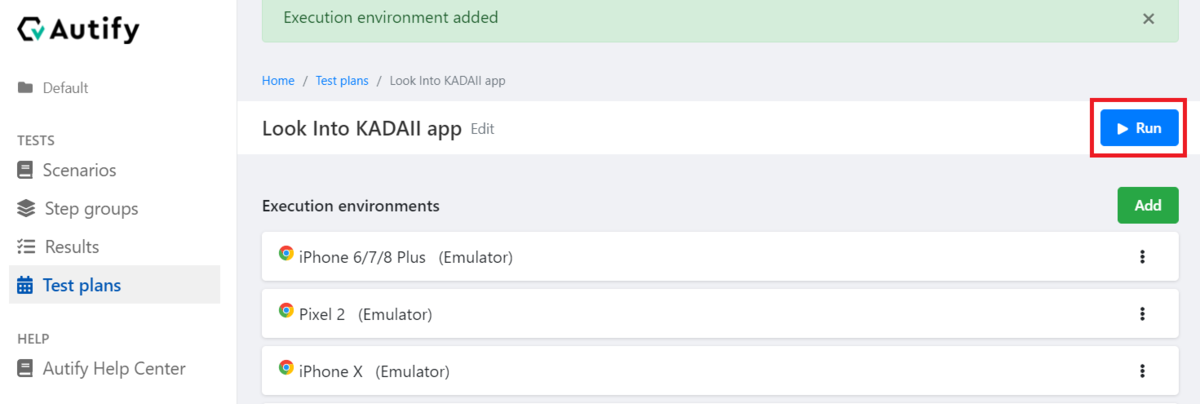The height and width of the screenshot is (404, 1200).
Task: Add a new execution environment
Action: point(1148,205)
